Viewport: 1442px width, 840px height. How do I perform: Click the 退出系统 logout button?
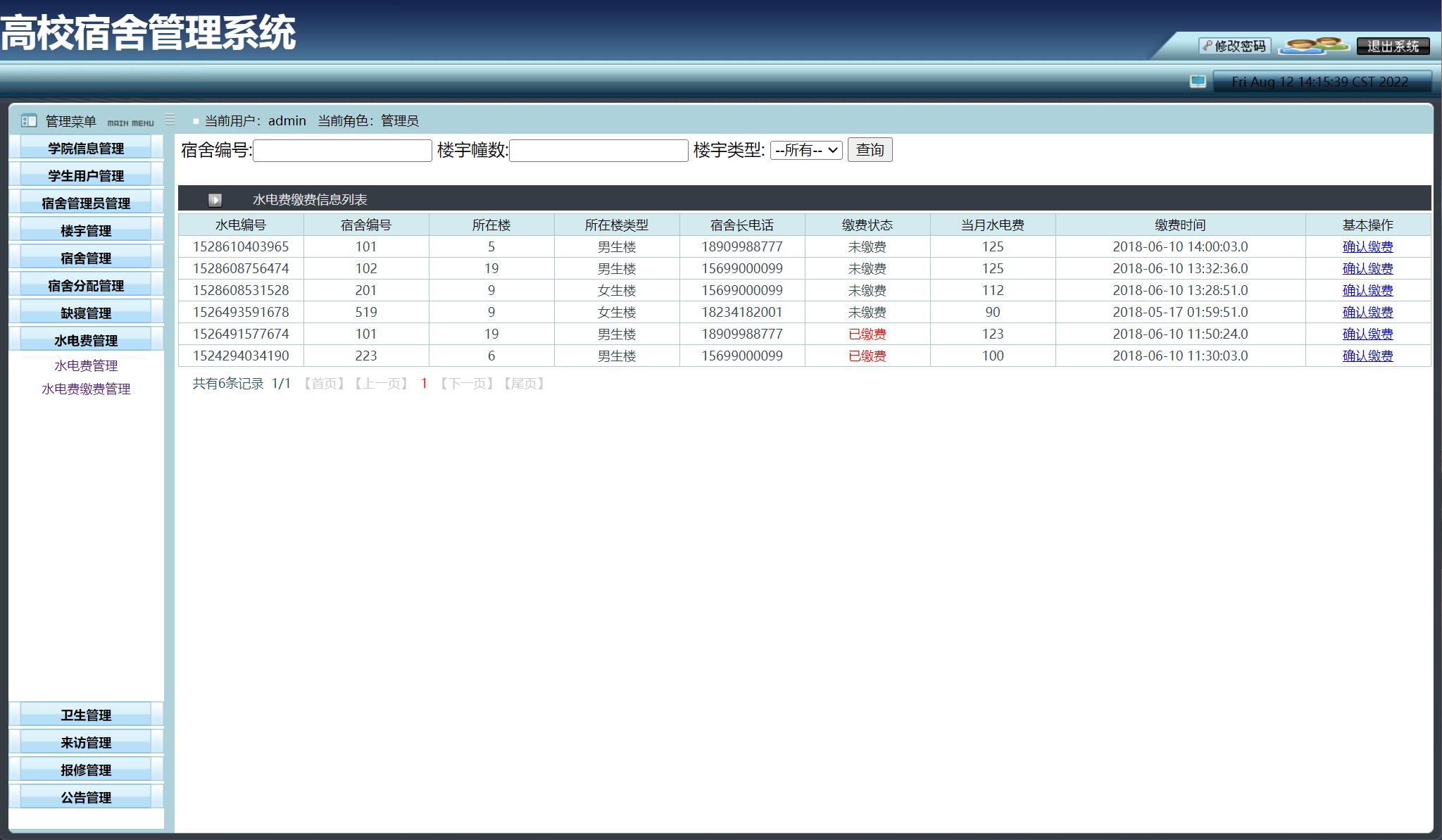pos(1393,46)
